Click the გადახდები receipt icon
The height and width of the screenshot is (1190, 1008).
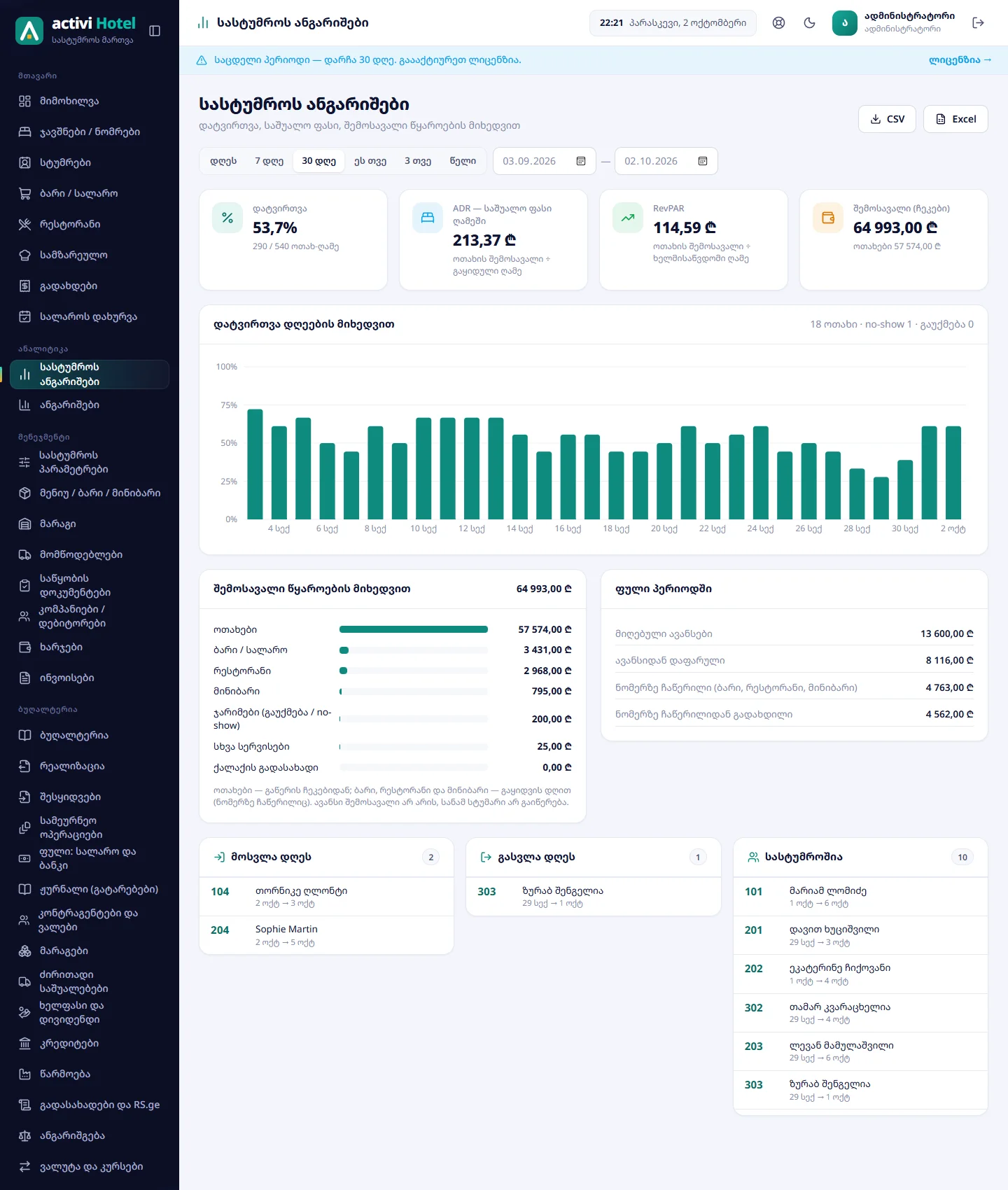24,286
